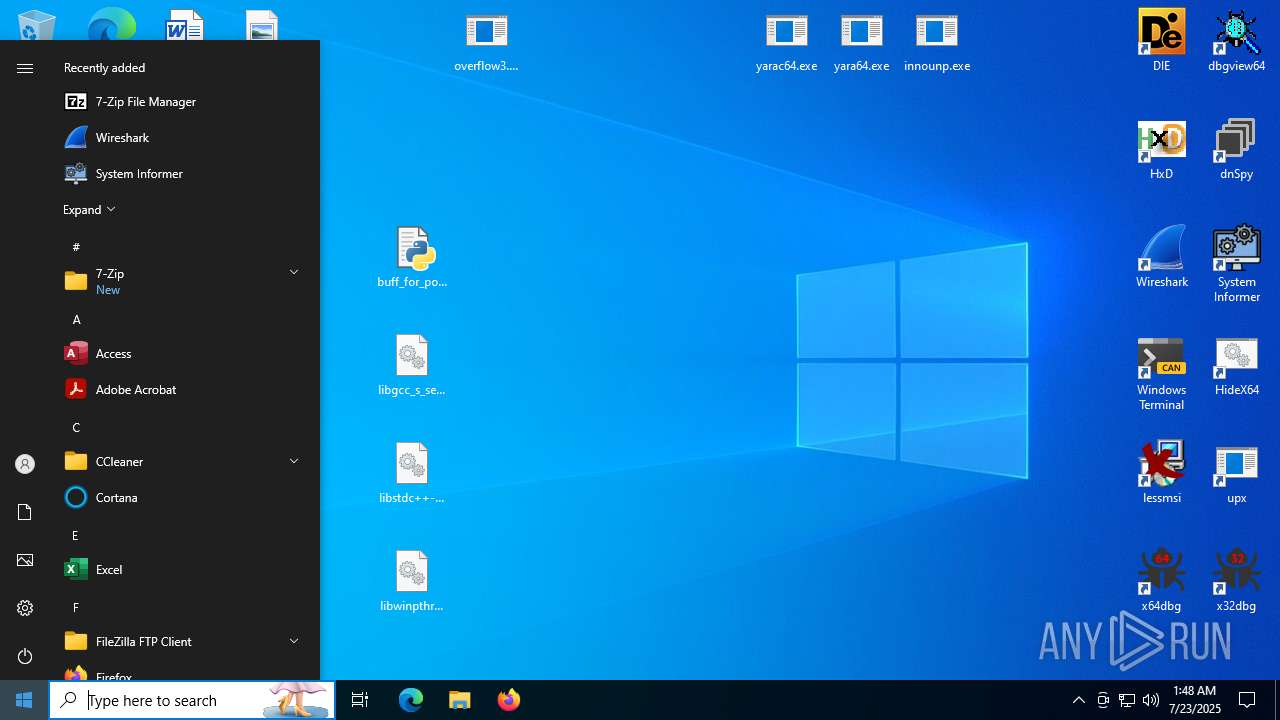Open the user account icon in Start sidebar

pos(25,464)
